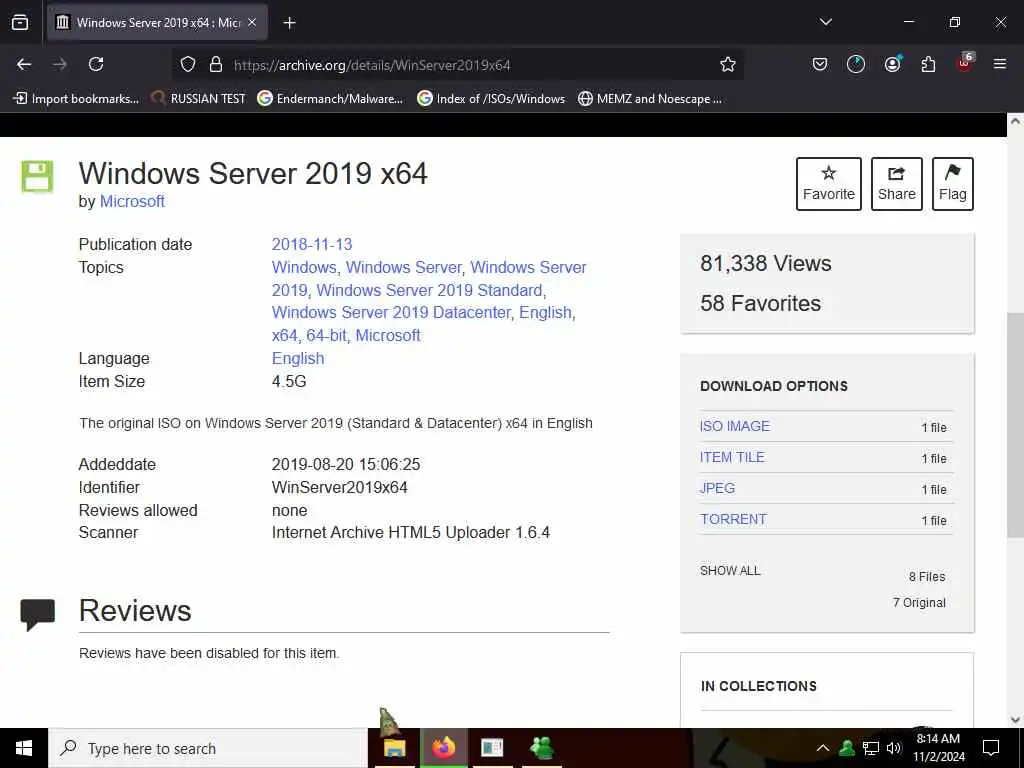Viewport: 1024px width, 768px height.
Task: Download the ISO IMAGE option
Action: click(735, 426)
